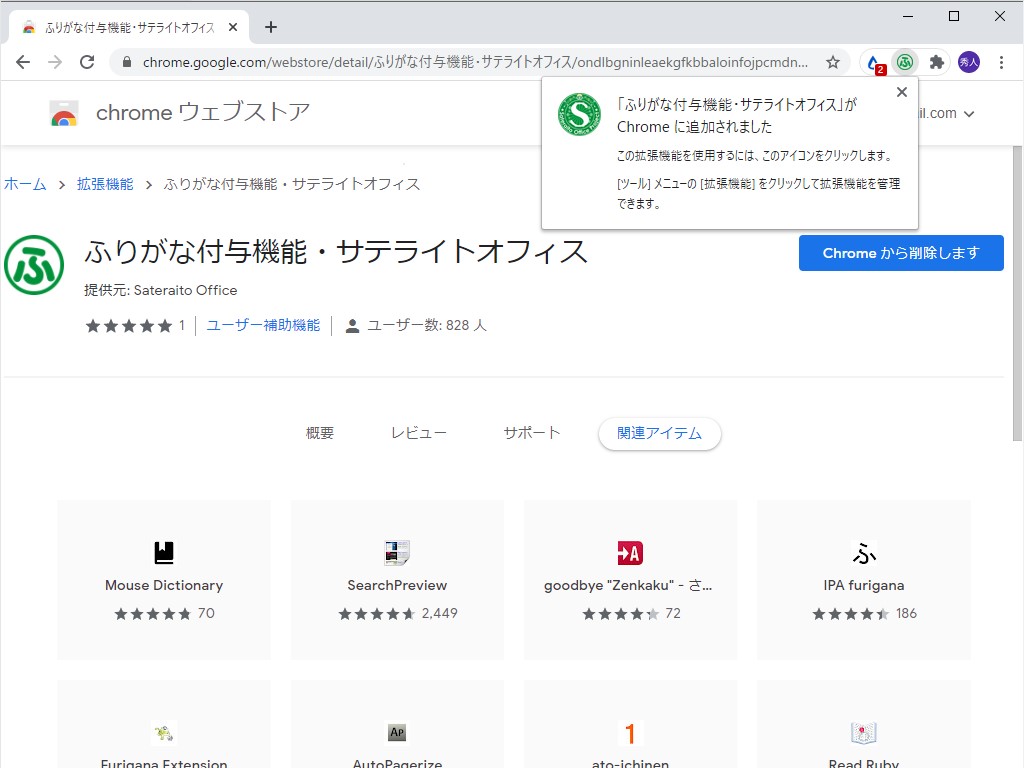Click the green ふ extension logo
Viewport: 1024px width, 768px height.
coord(34,265)
